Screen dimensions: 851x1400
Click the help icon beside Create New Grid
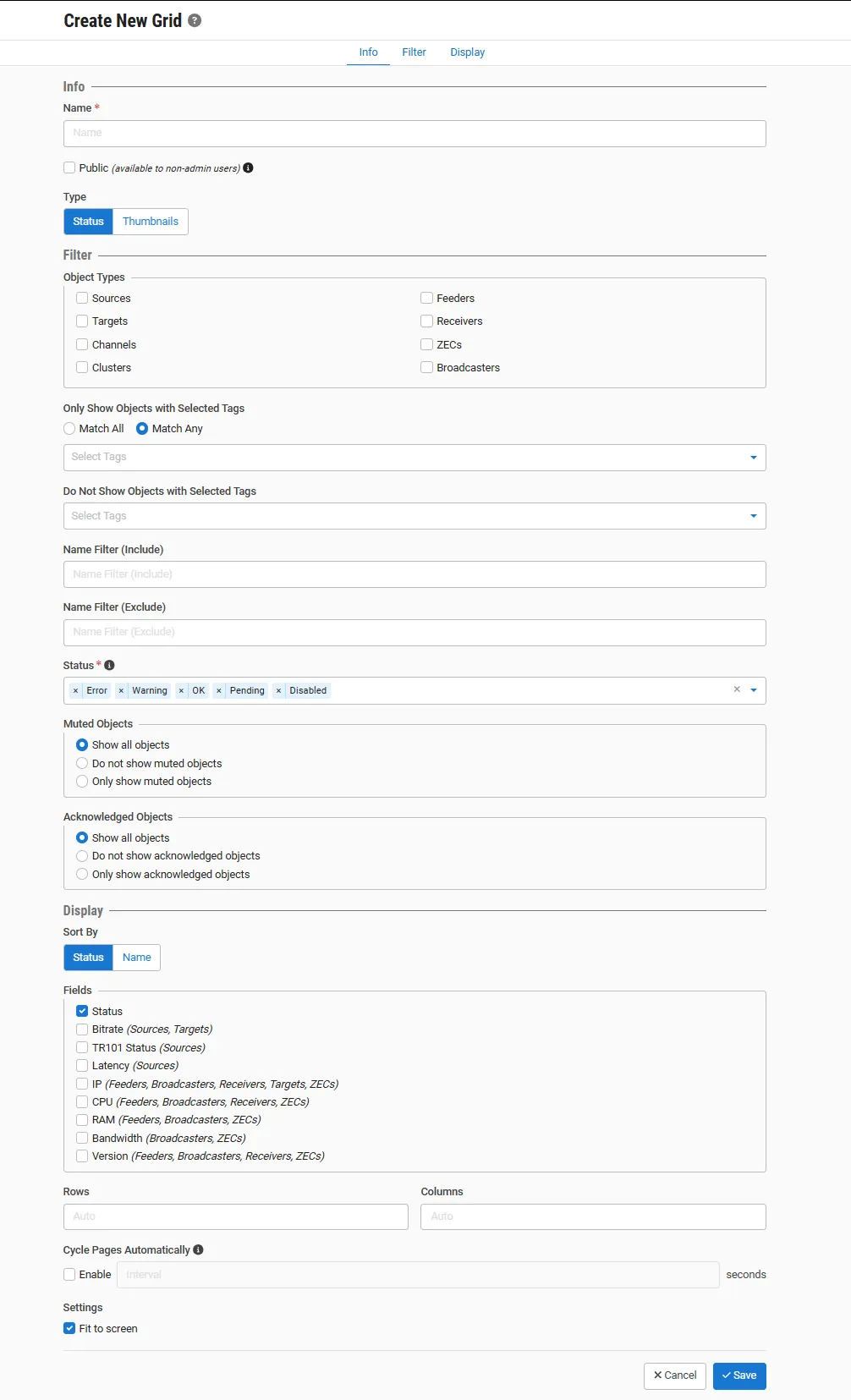[195, 20]
